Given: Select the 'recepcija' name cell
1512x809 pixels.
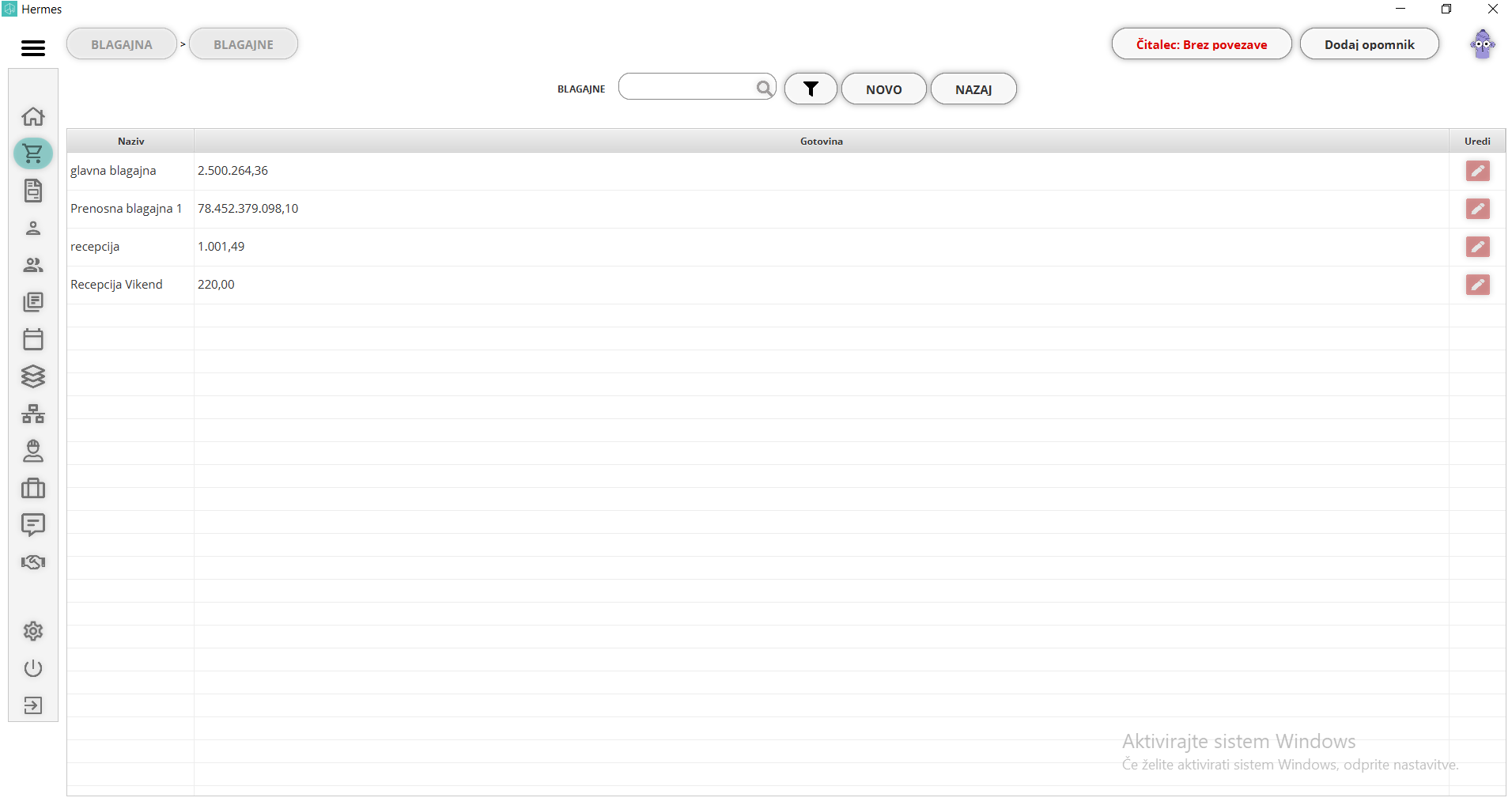Looking at the screenshot, I should [x=130, y=247].
